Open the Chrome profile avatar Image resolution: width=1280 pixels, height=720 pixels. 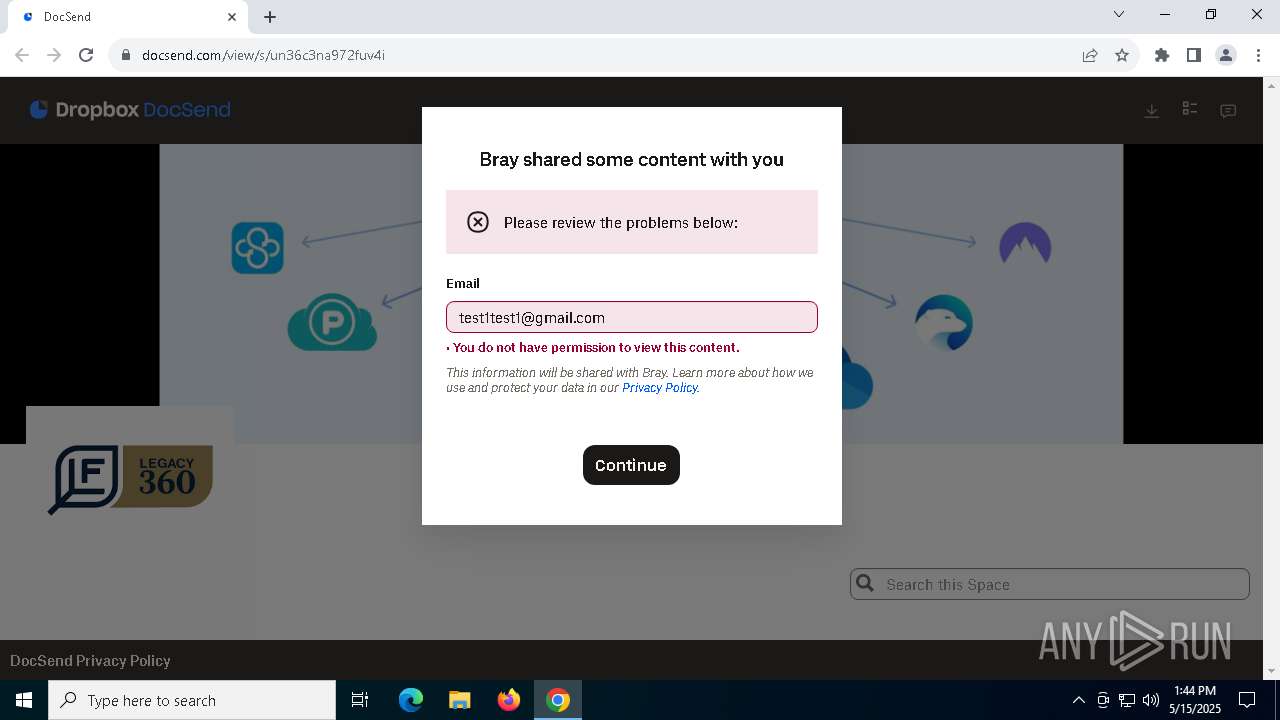[x=1226, y=55]
